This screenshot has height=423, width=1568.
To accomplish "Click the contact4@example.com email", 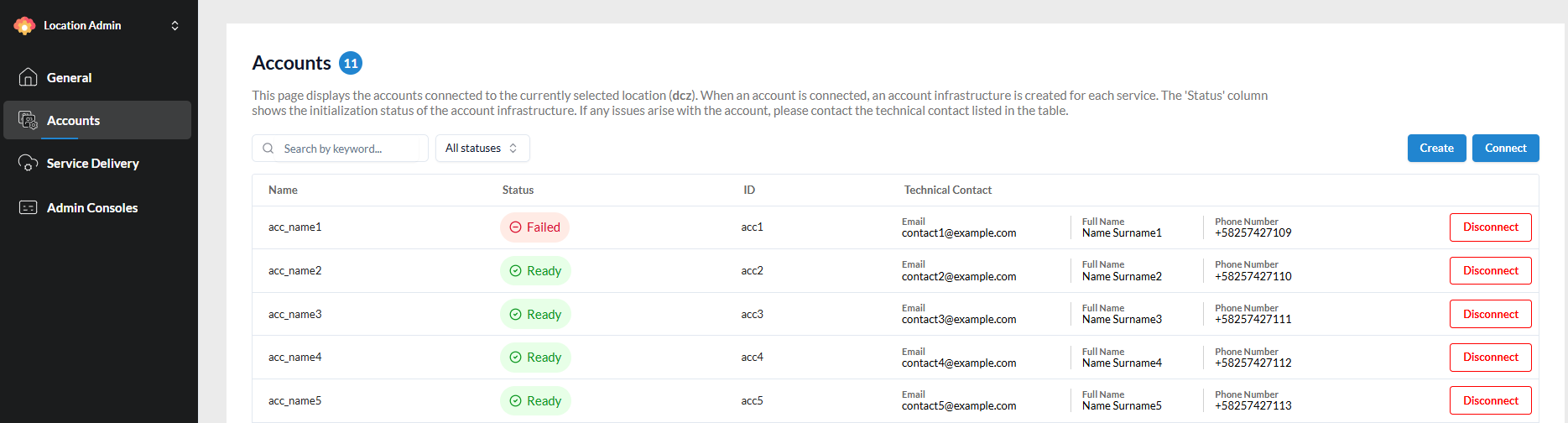I will point(959,363).
